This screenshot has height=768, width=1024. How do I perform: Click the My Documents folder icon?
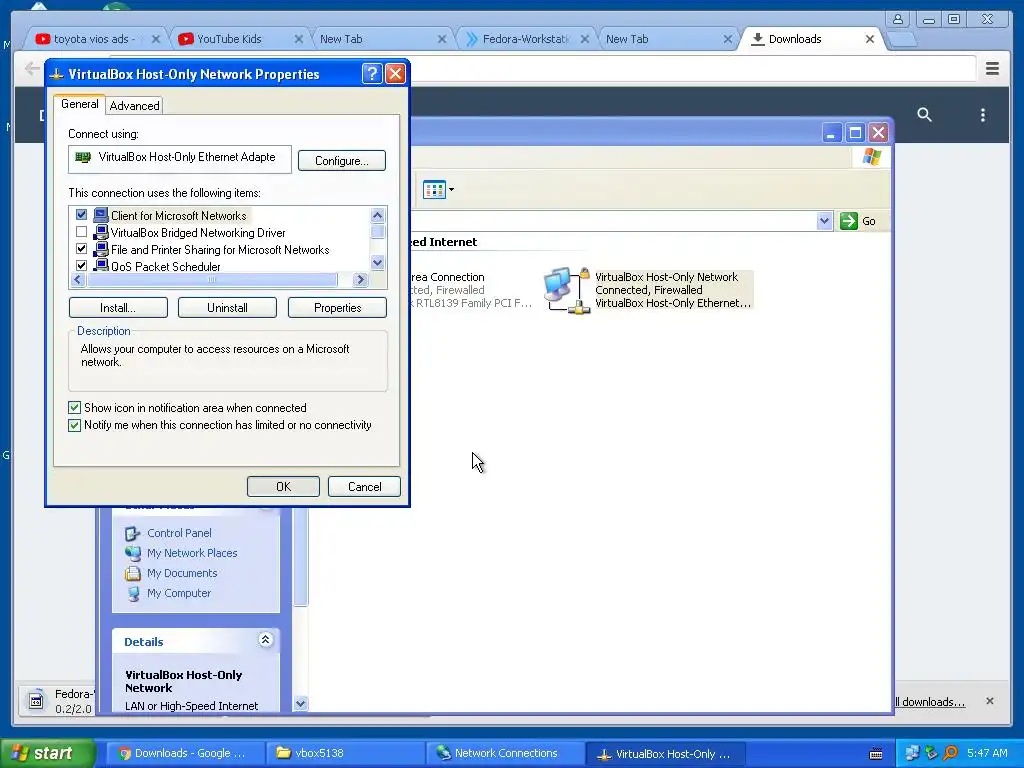(133, 573)
